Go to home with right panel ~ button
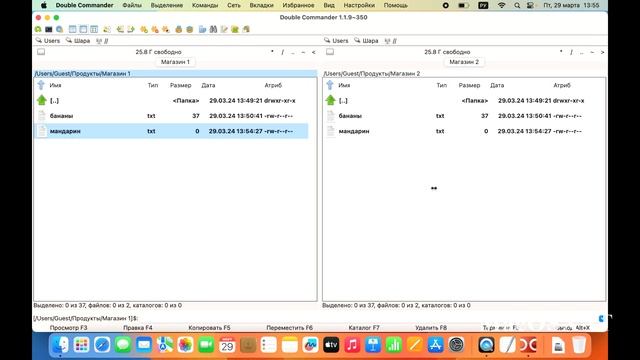The image size is (640, 360). (x=592, y=52)
